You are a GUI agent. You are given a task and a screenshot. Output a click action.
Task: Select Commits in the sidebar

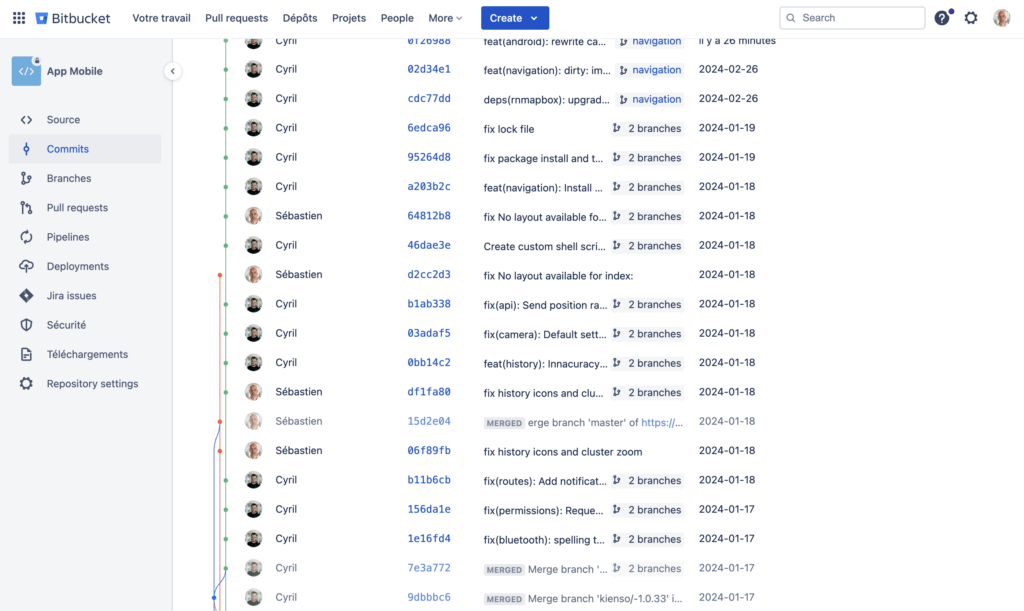pos(85,149)
